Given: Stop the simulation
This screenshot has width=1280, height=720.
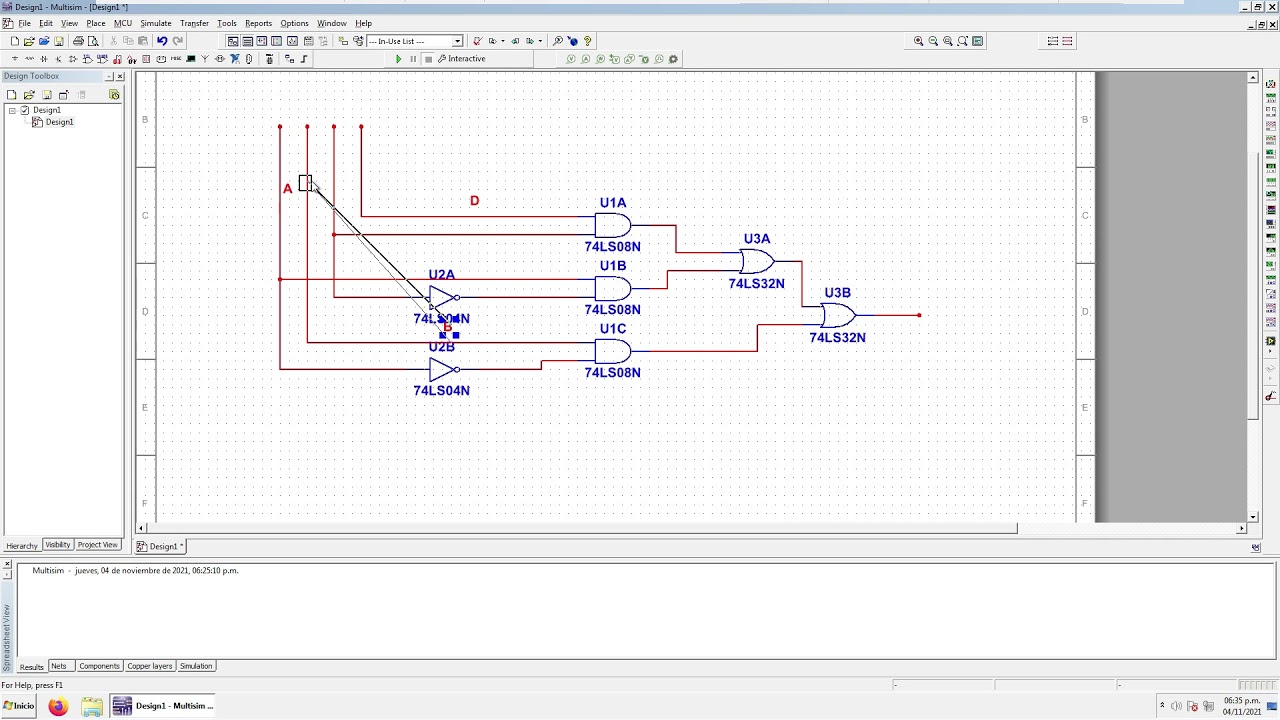Looking at the screenshot, I should click(x=428, y=59).
